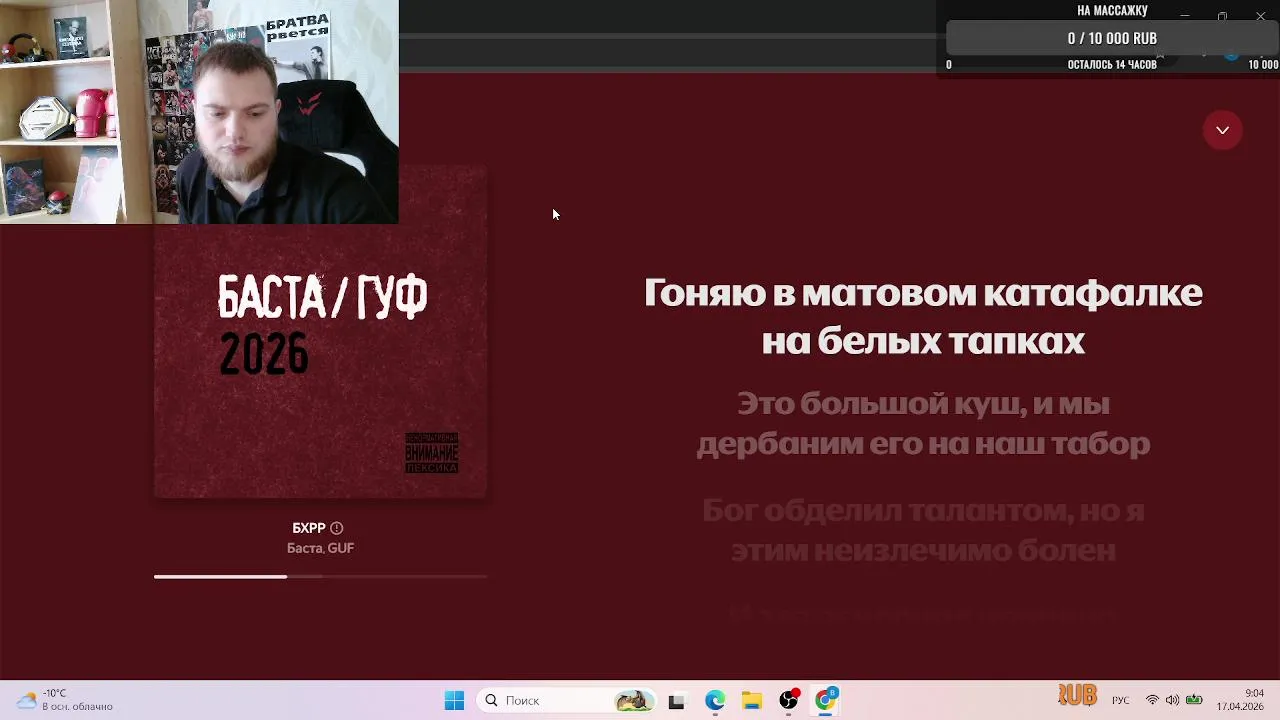Viewport: 1280px width, 720px height.
Task: Click the donation goal 0 / 10 000 RUB bar
Action: pos(1112,38)
